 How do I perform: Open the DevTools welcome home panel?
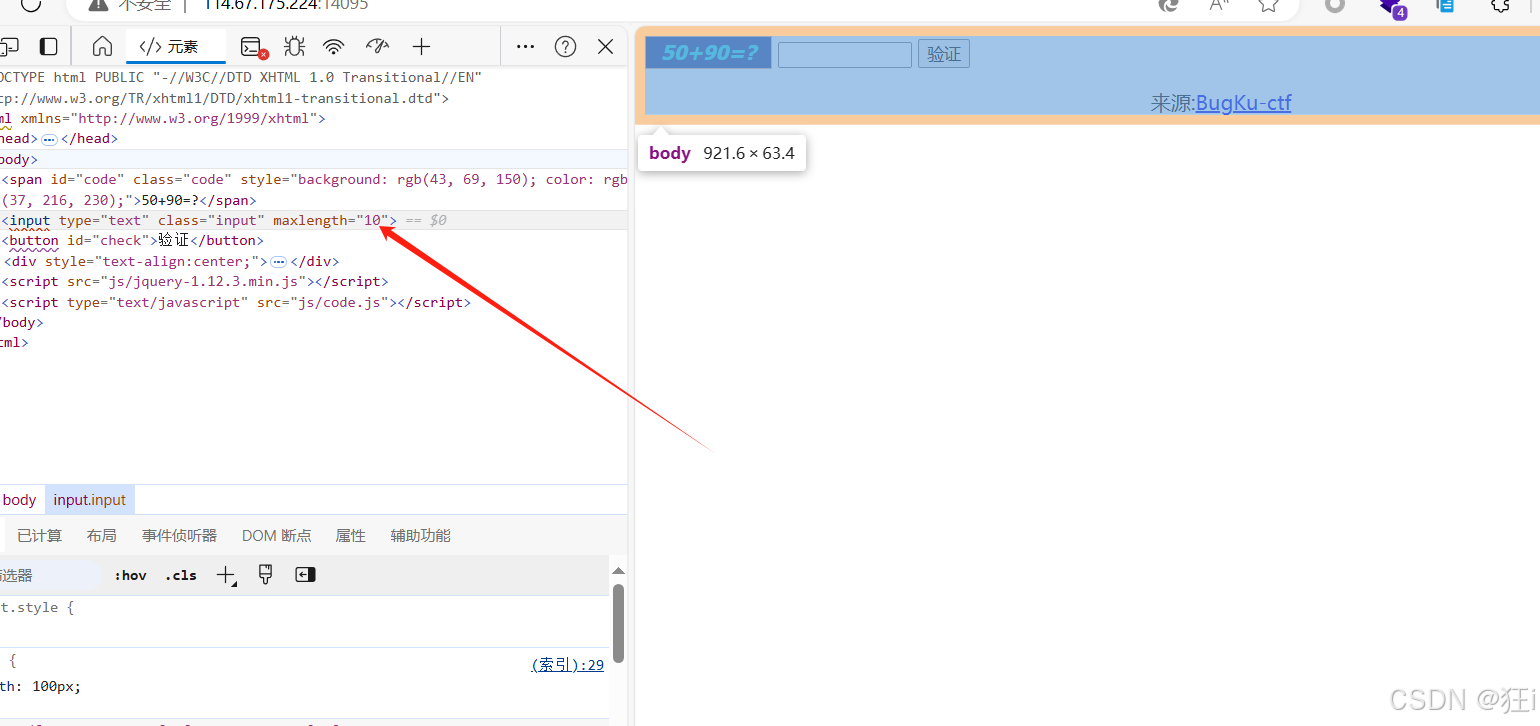click(100, 46)
